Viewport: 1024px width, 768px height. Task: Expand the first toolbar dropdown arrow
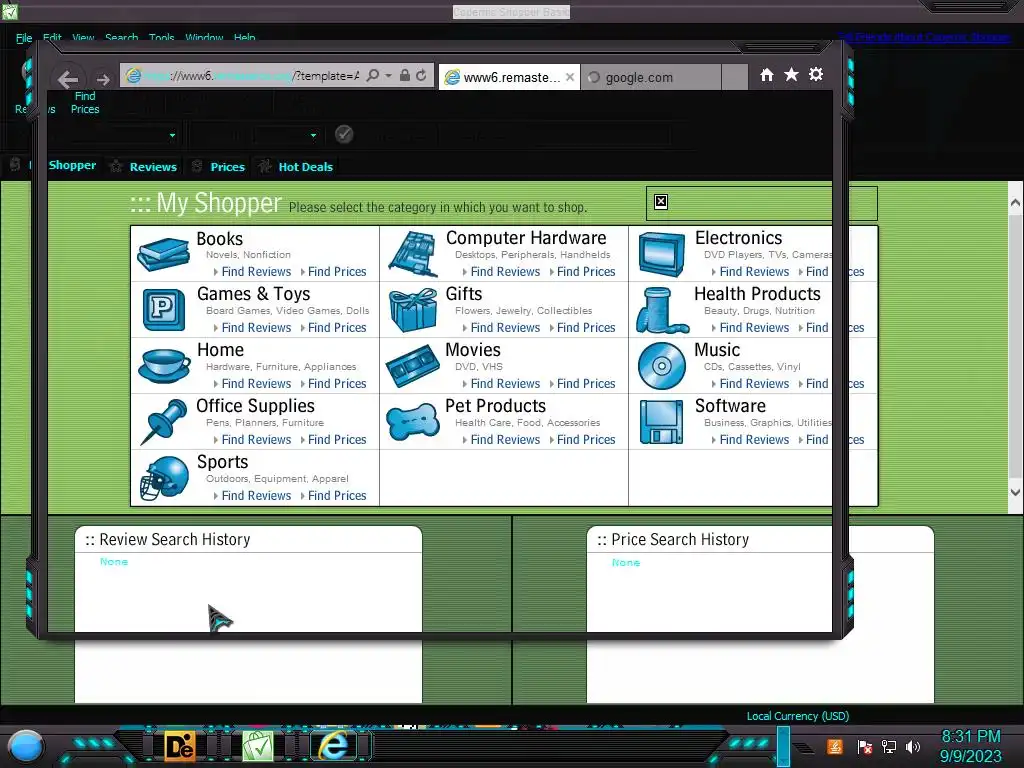point(172,135)
